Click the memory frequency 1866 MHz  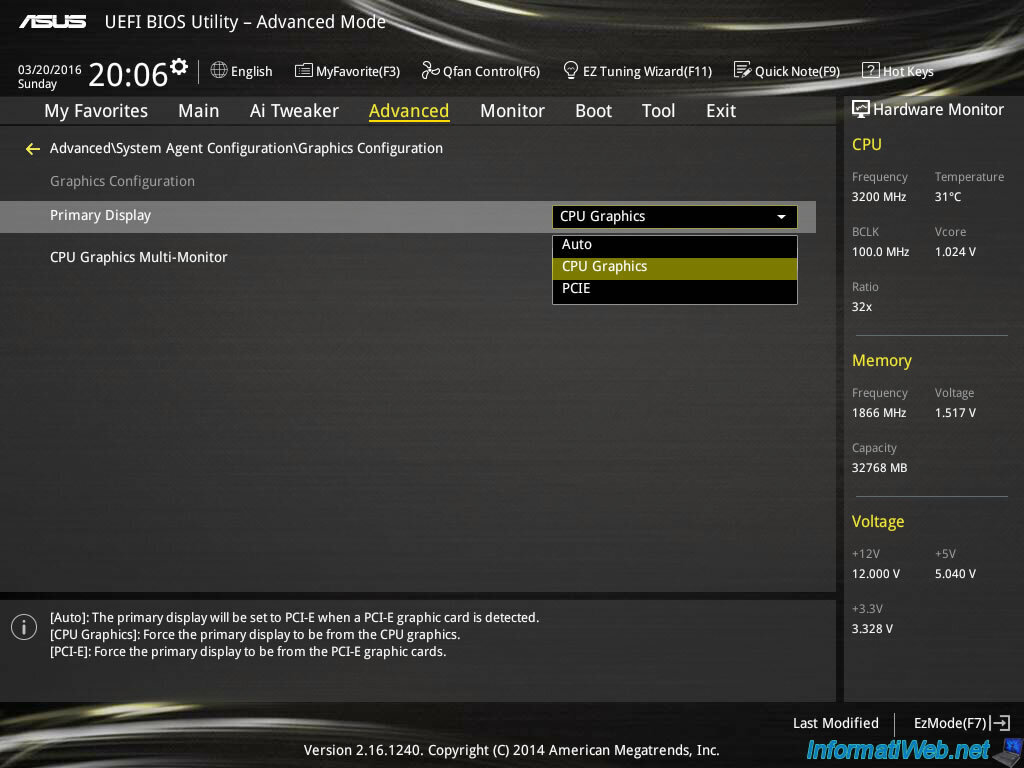(878, 413)
